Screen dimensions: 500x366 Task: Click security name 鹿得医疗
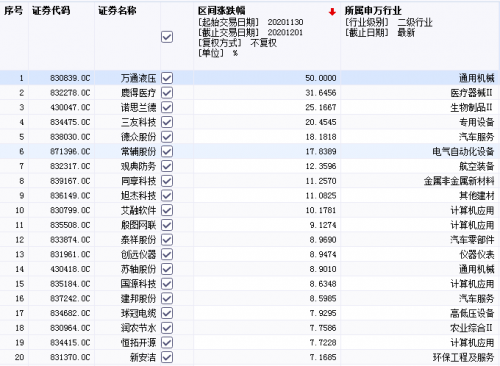click(x=138, y=93)
